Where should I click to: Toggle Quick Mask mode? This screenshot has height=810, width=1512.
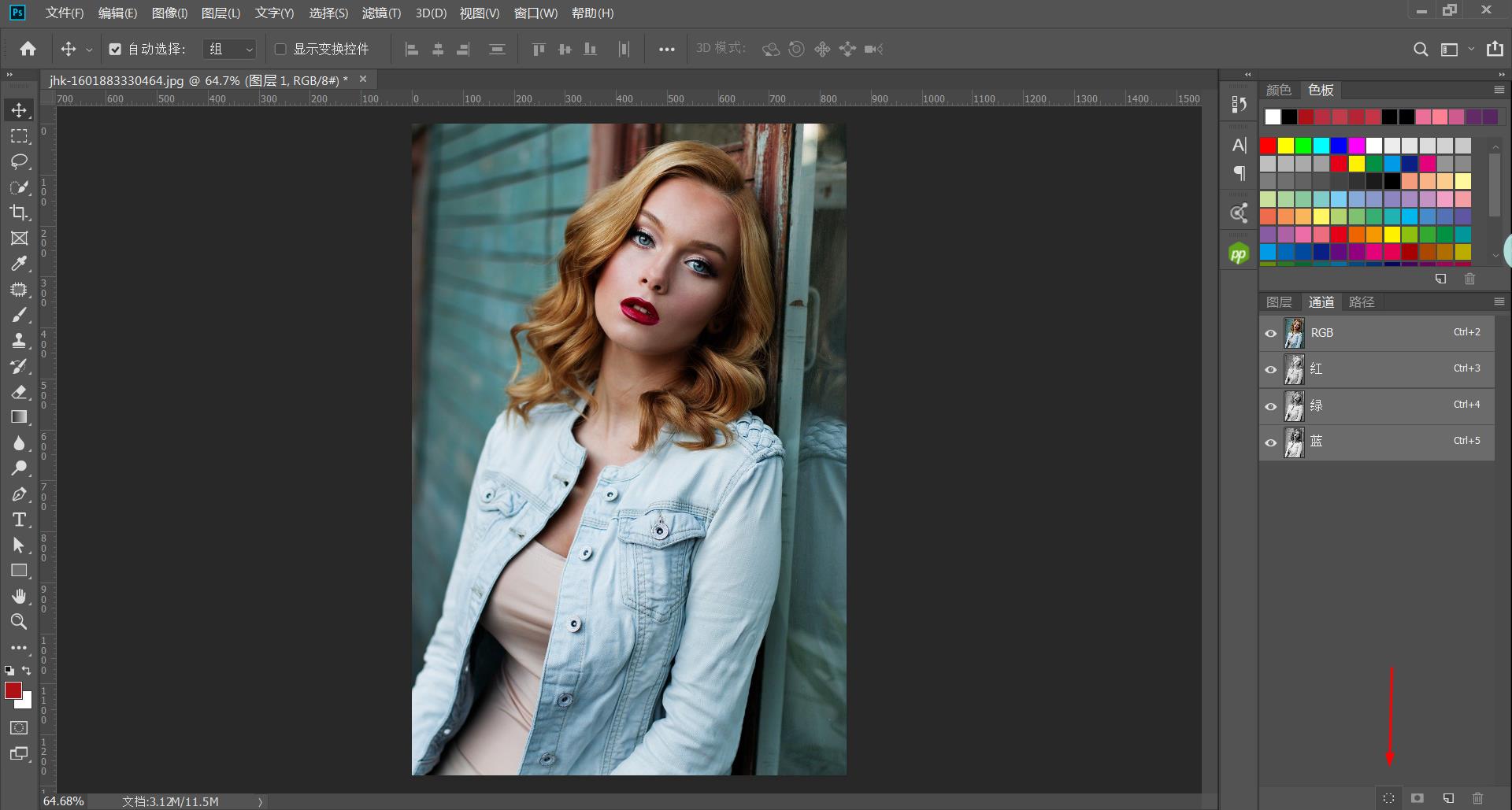click(19, 728)
